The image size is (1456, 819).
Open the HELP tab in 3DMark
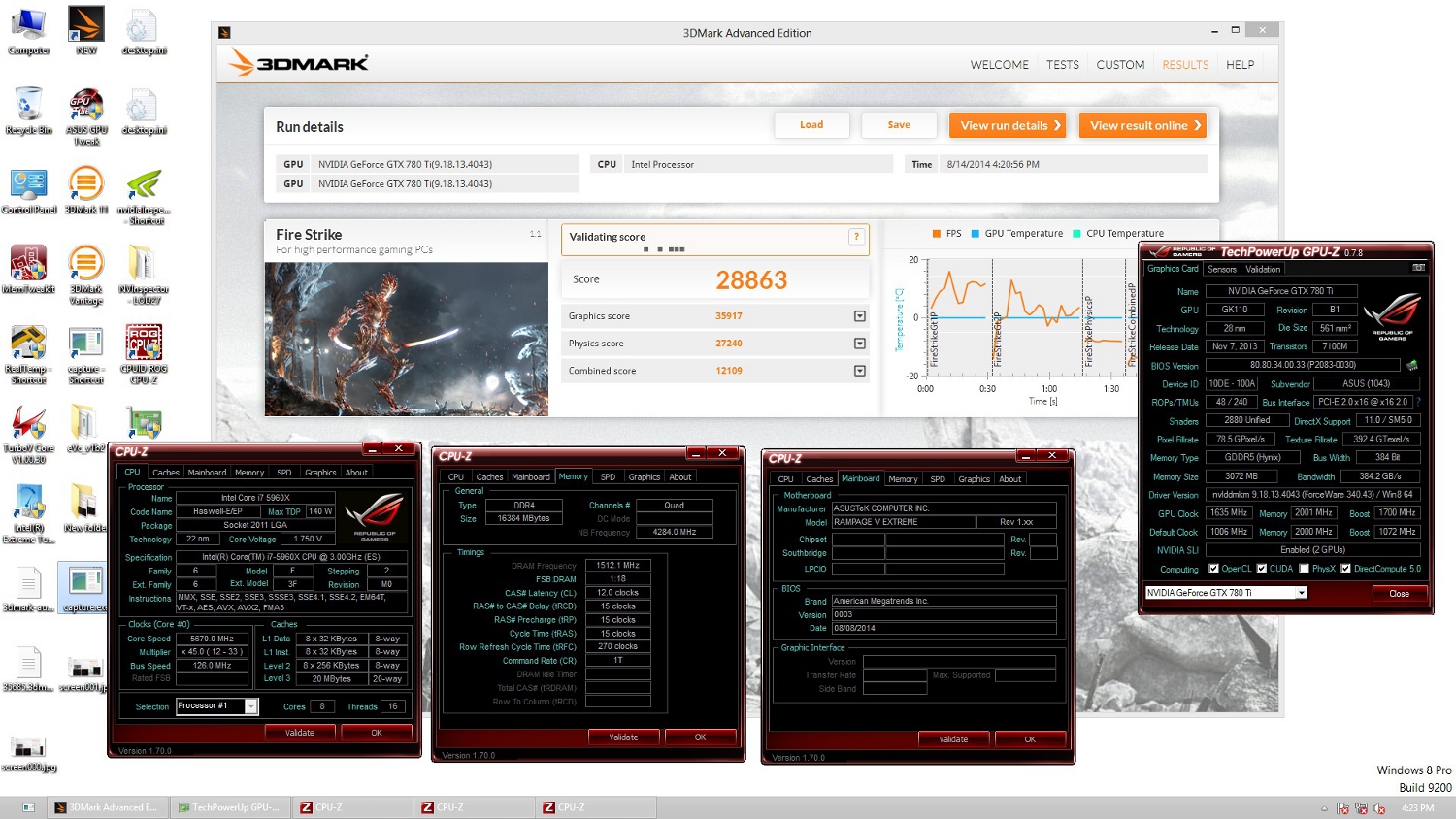click(1240, 65)
